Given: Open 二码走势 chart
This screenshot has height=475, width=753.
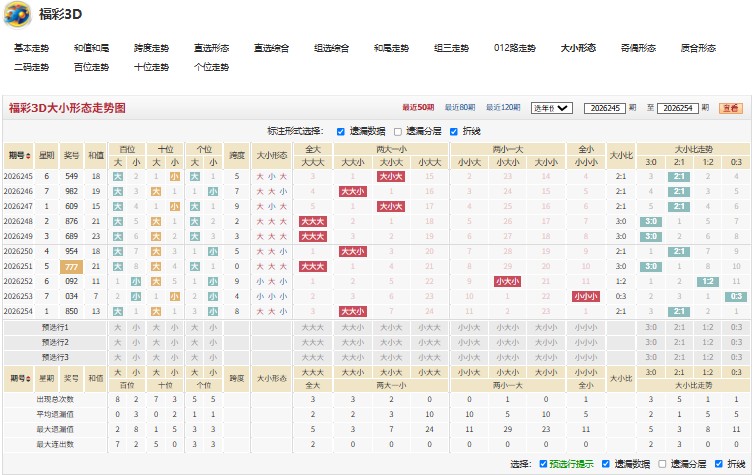Looking at the screenshot, I should [31, 67].
